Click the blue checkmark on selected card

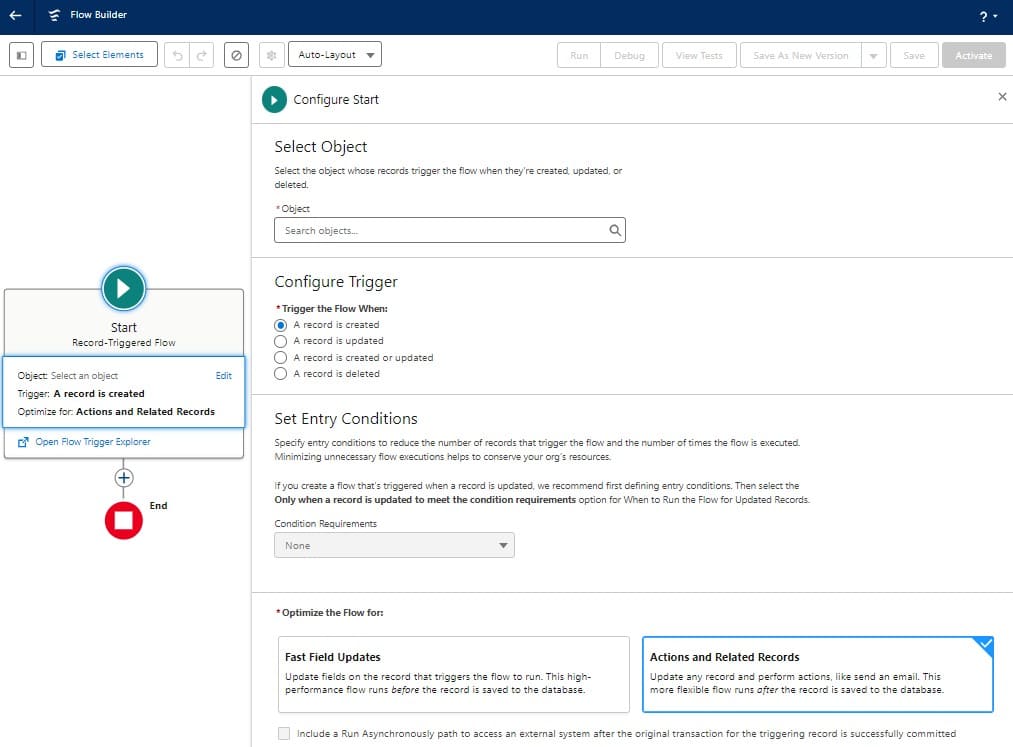[985, 644]
